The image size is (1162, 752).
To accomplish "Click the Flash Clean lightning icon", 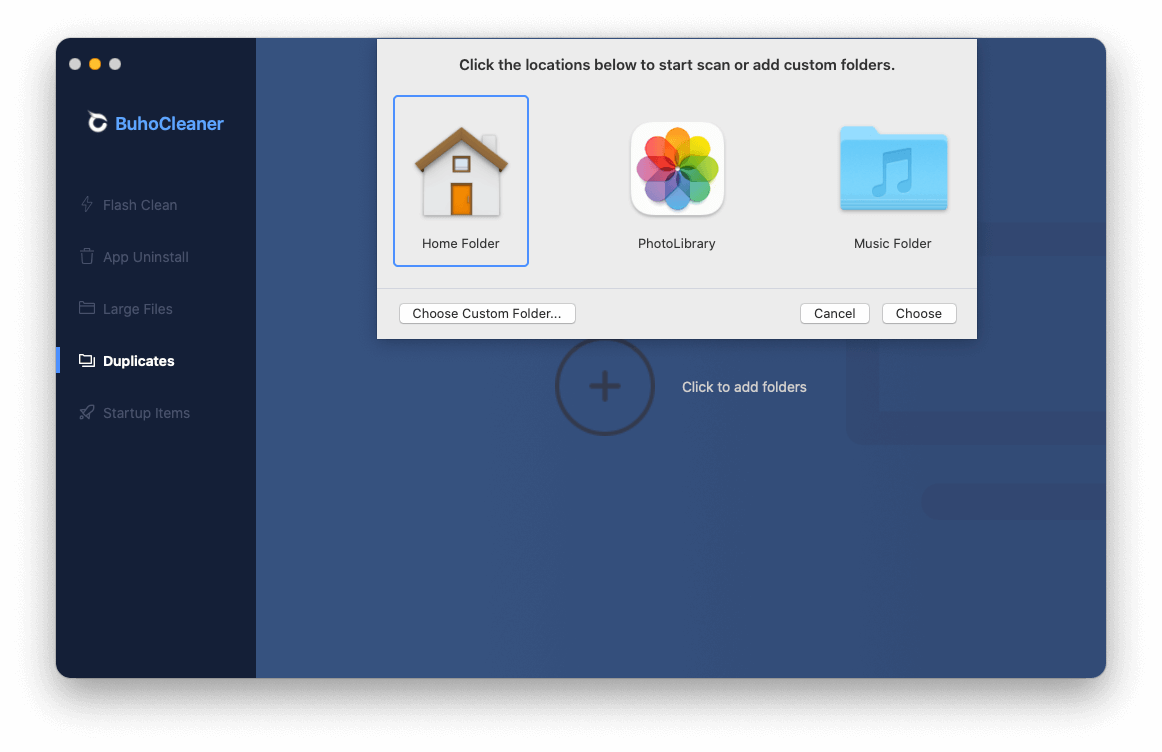I will coord(87,204).
